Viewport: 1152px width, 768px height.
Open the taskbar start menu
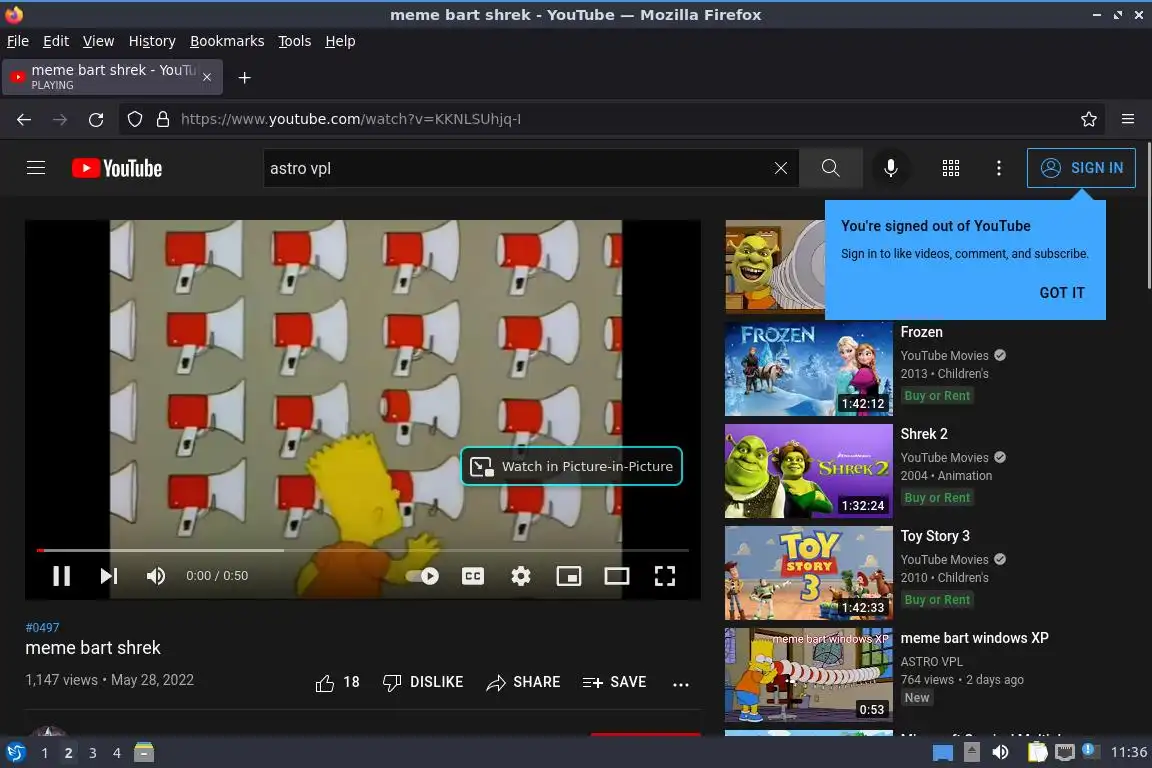[15, 753]
